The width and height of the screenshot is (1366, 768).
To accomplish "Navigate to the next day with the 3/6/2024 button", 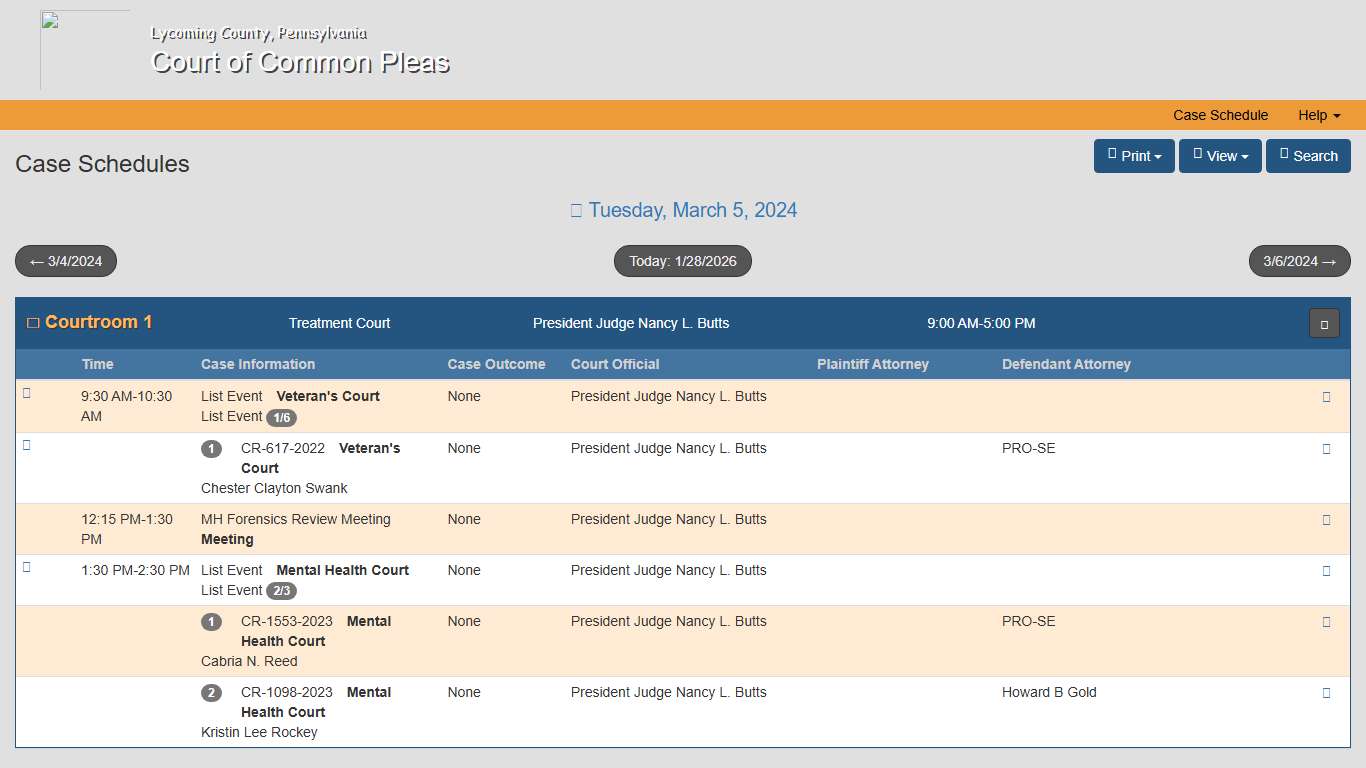I will tap(1299, 260).
